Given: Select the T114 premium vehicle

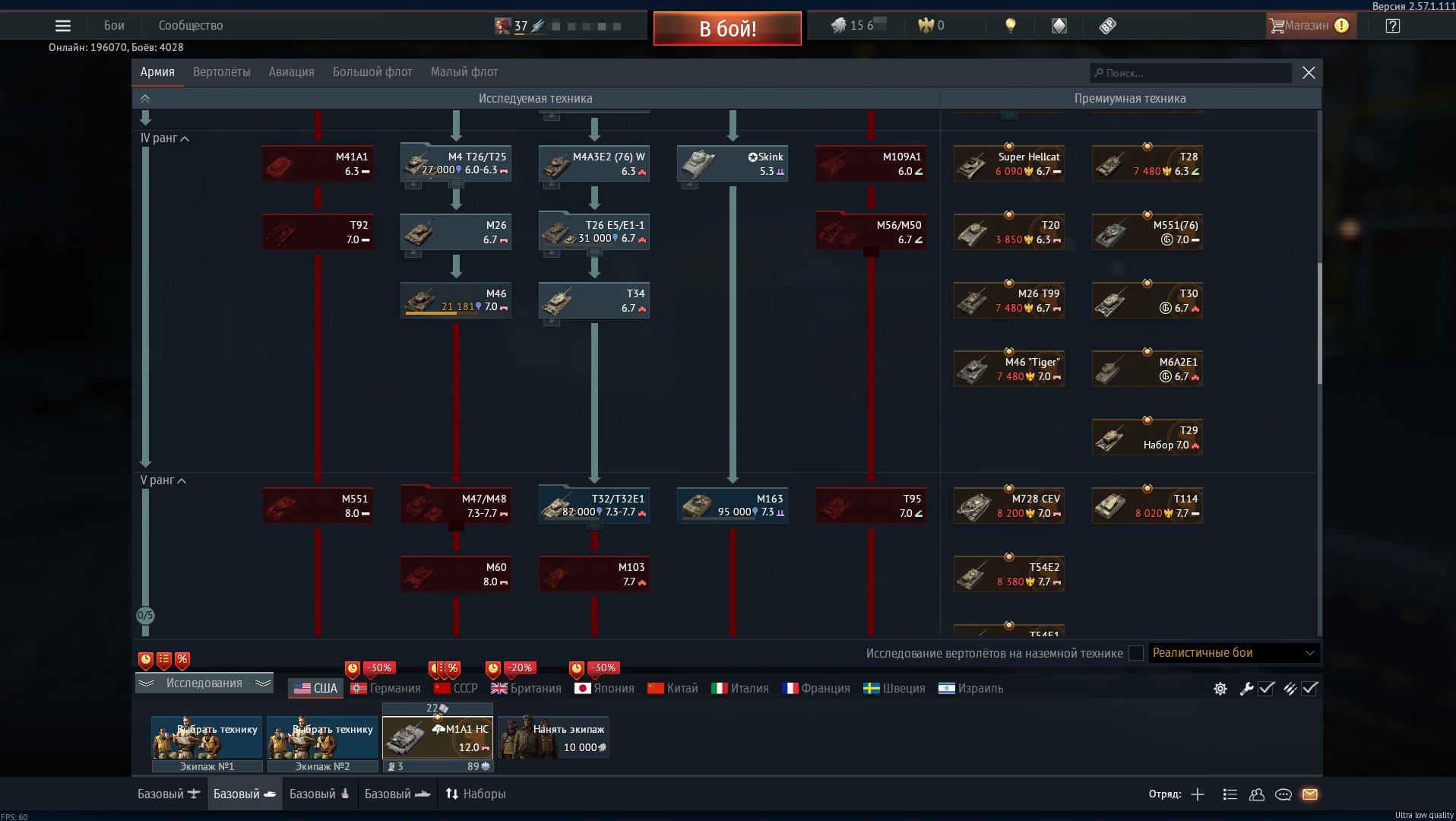Looking at the screenshot, I should click(1147, 506).
